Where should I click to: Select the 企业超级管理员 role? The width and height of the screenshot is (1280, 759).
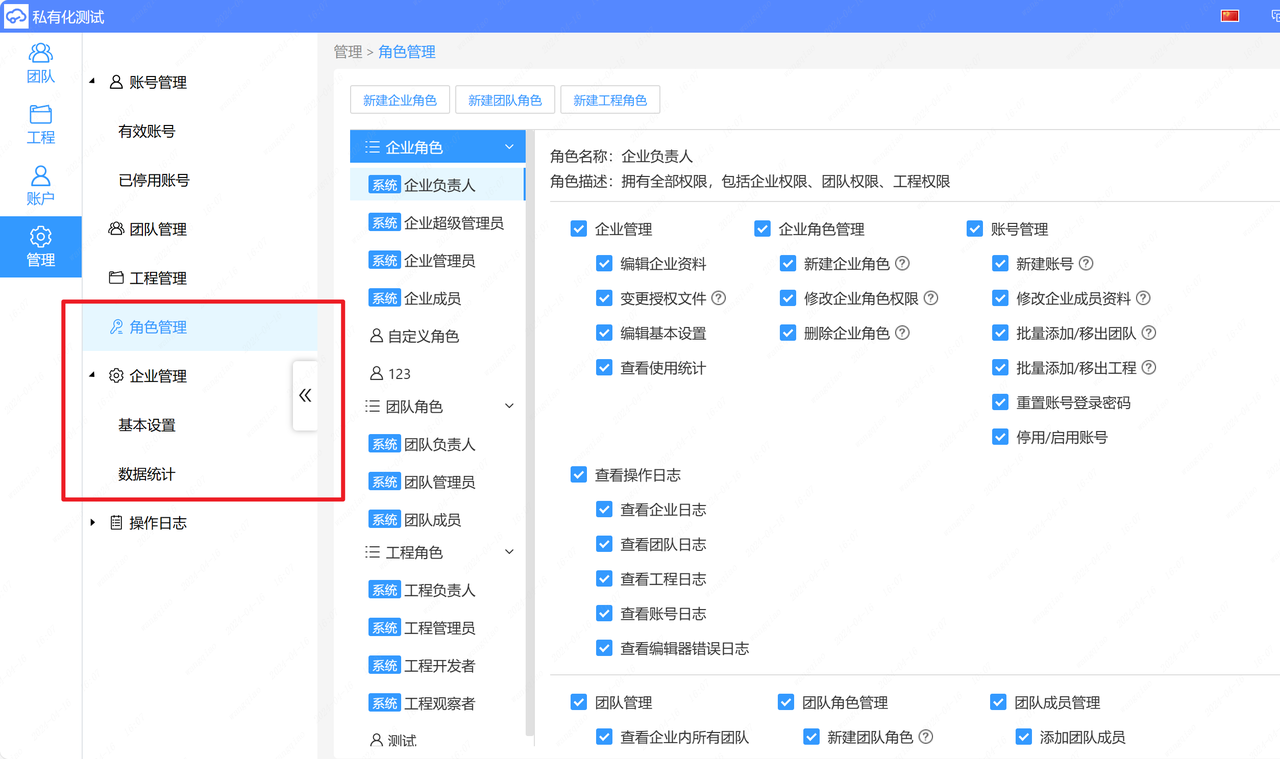point(437,223)
